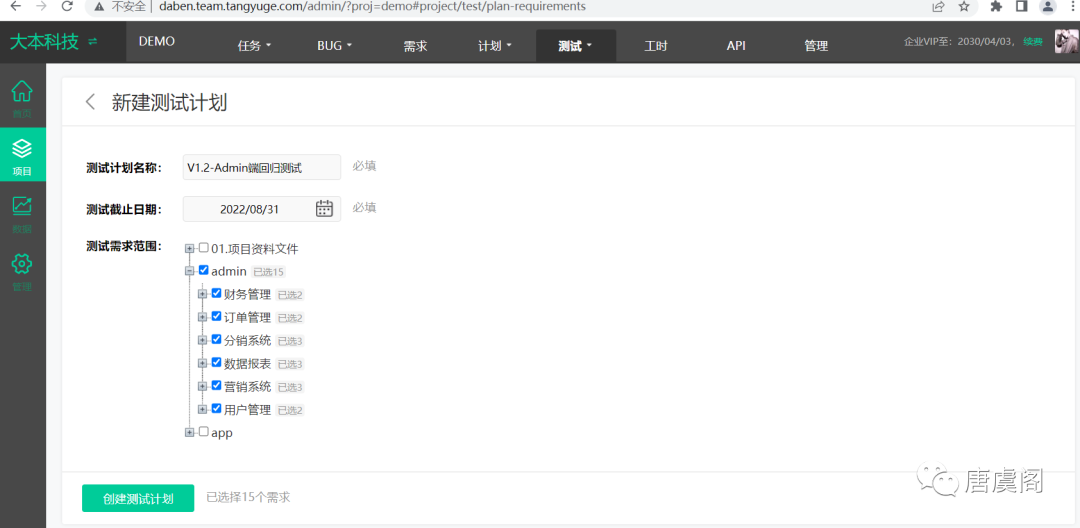Go to the 工时 menu item
Image resolution: width=1080 pixels, height=528 pixels.
pyautogui.click(x=656, y=46)
